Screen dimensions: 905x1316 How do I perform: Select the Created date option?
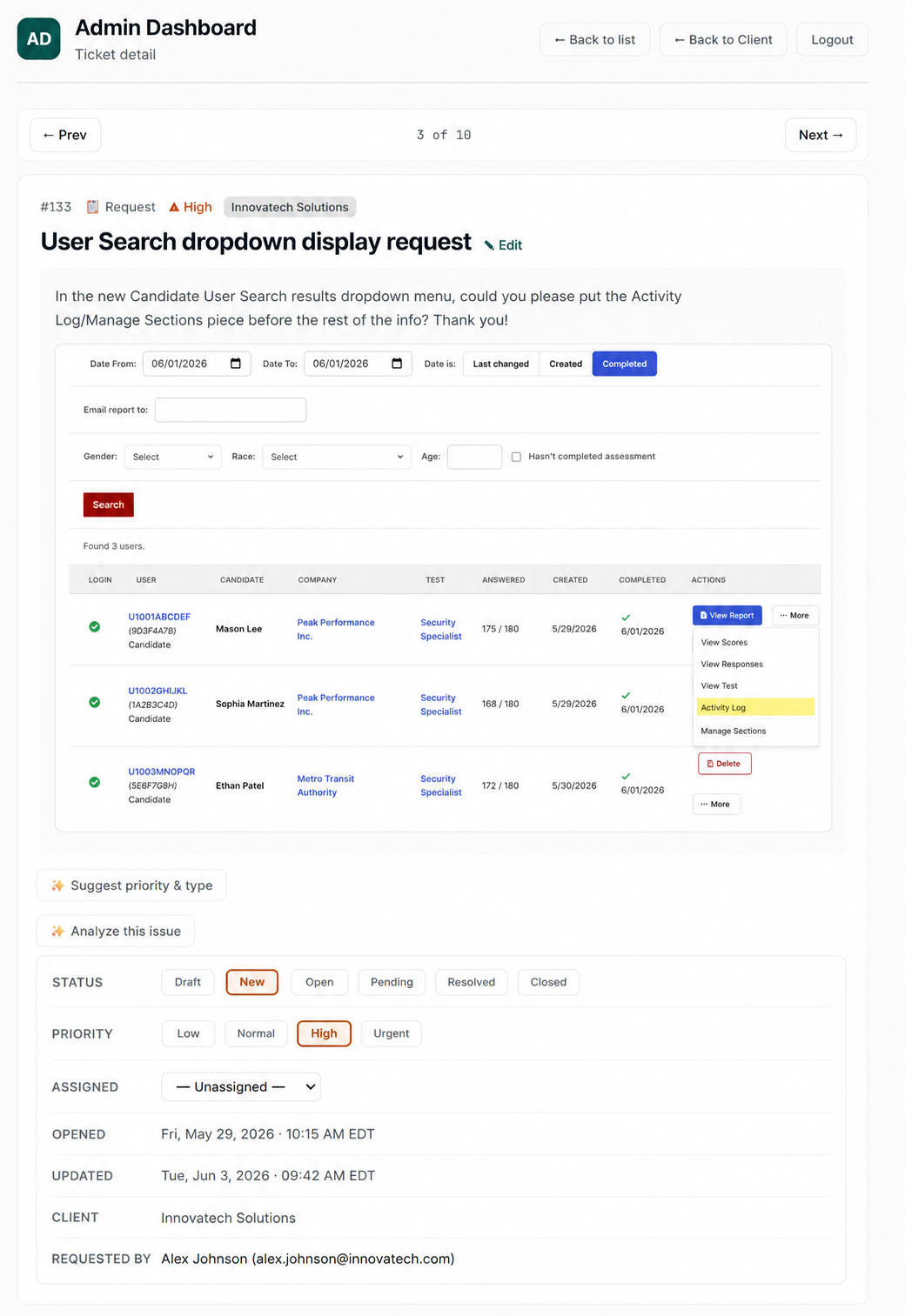coord(566,364)
